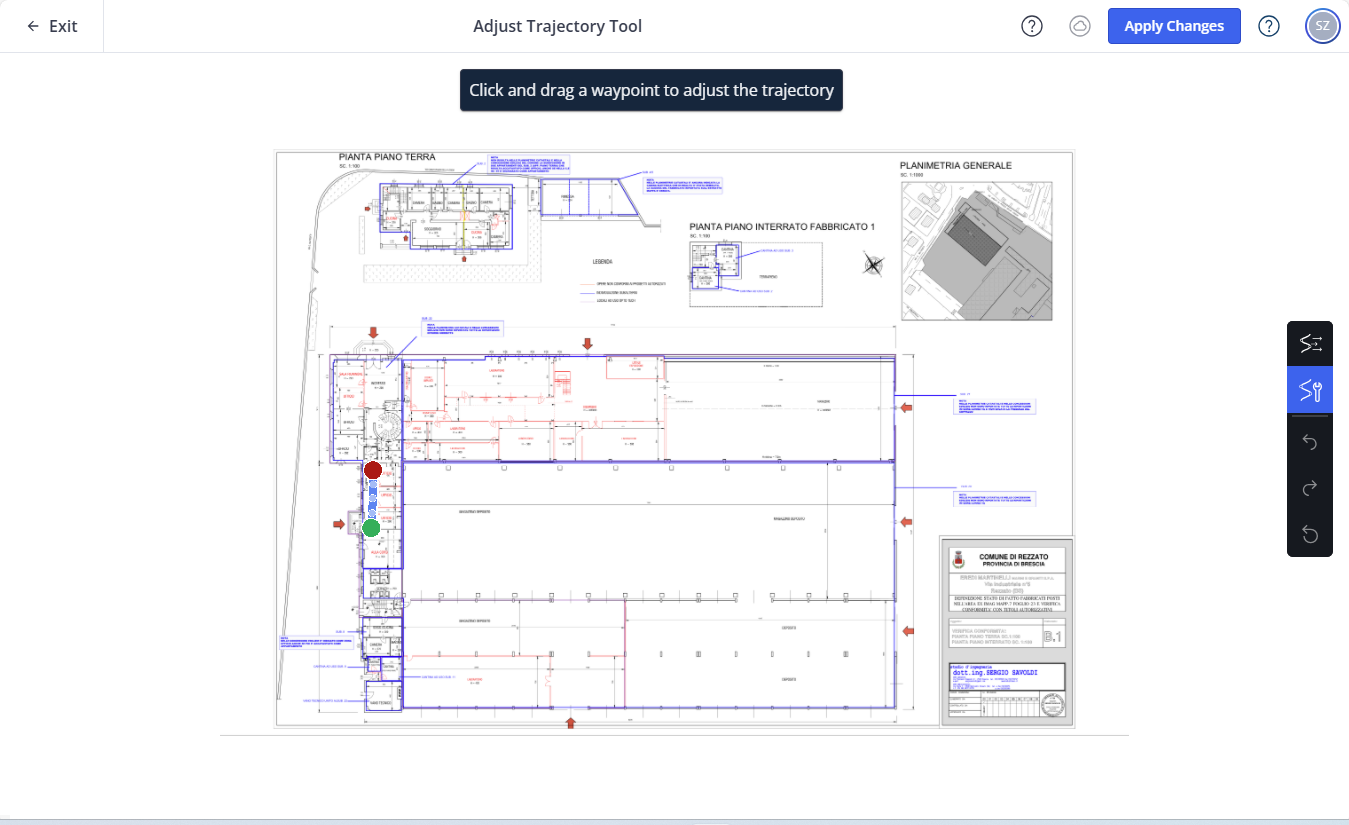Click the blue waypoint nearest the green marker

click(372, 513)
